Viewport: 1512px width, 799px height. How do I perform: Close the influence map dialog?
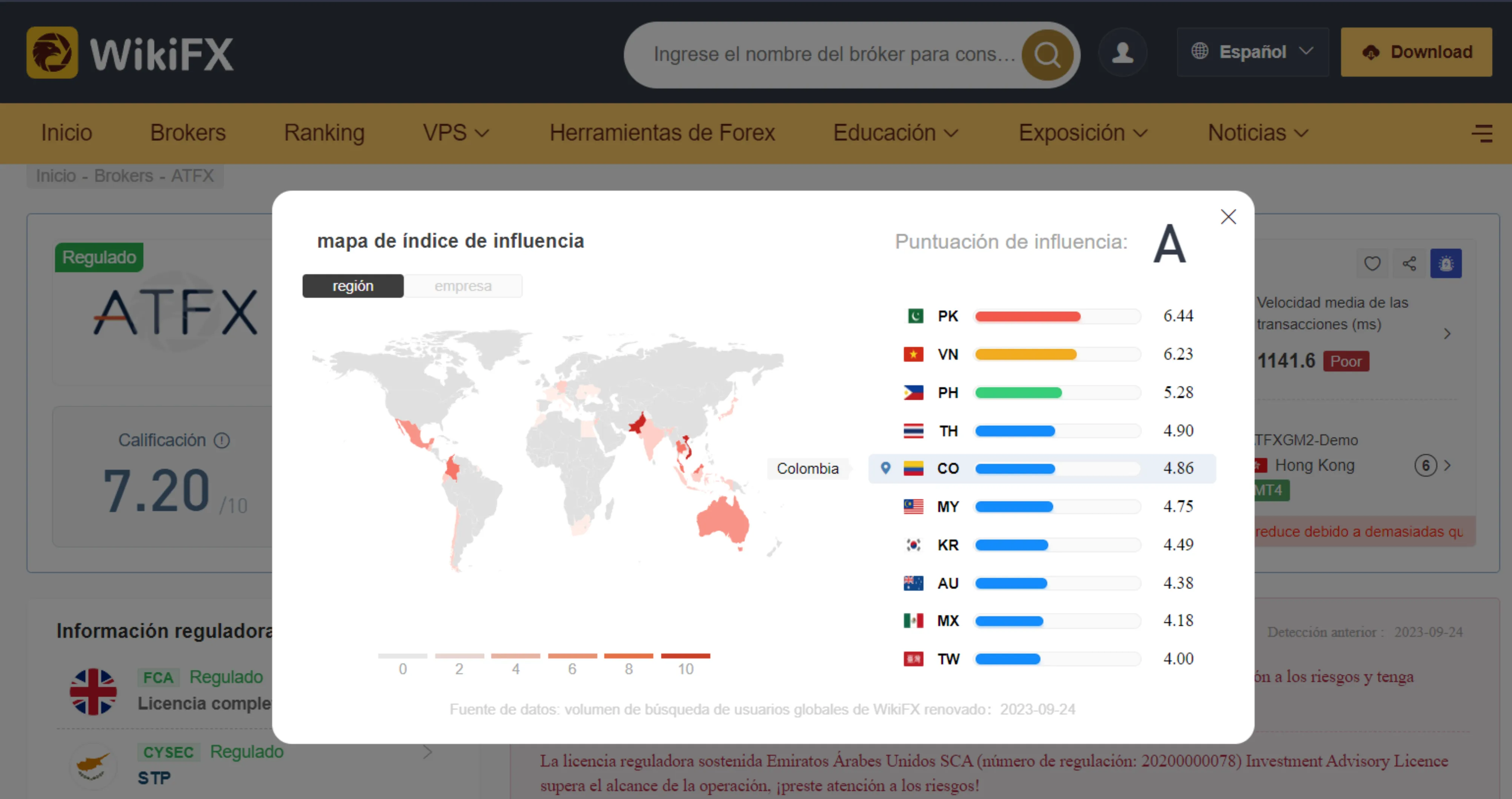pyautogui.click(x=1228, y=217)
